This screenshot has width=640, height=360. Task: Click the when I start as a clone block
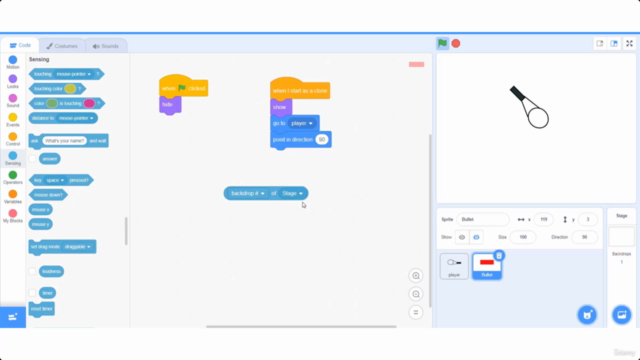(x=300, y=89)
